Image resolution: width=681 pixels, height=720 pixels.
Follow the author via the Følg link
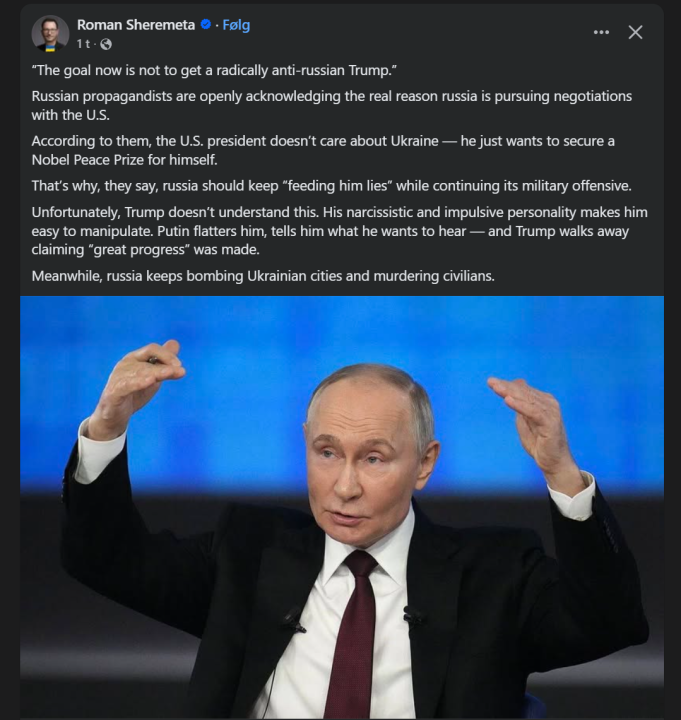(237, 26)
